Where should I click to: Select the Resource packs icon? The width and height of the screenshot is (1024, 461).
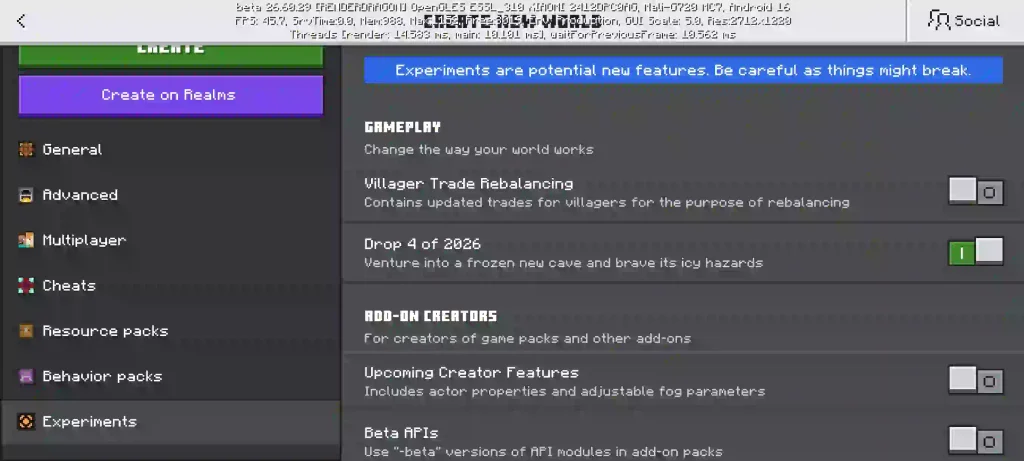[x=26, y=331]
